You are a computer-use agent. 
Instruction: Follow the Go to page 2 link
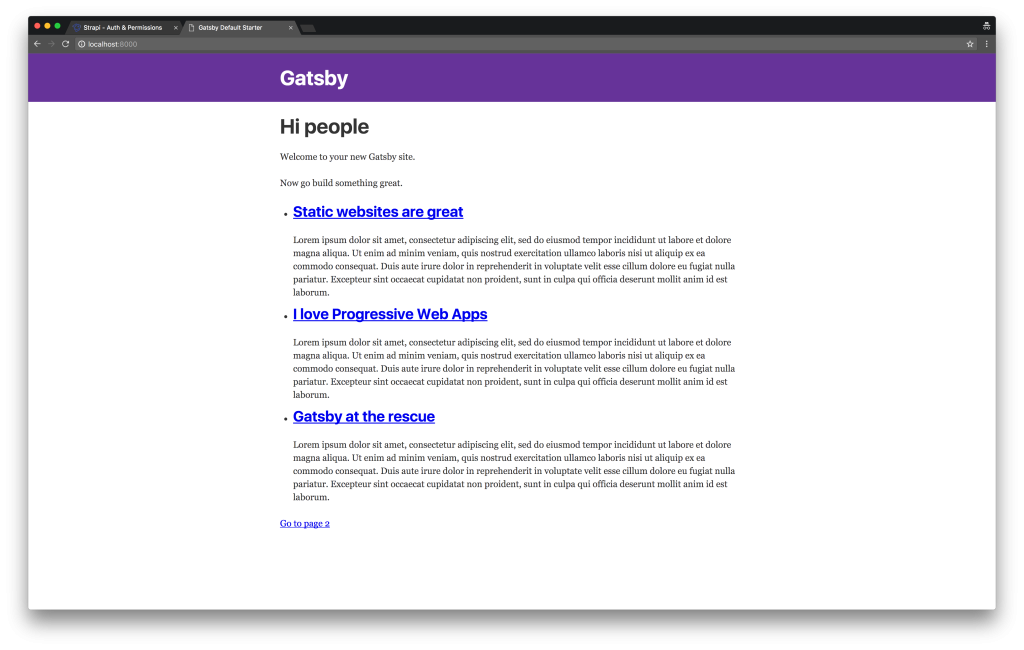[x=304, y=523]
